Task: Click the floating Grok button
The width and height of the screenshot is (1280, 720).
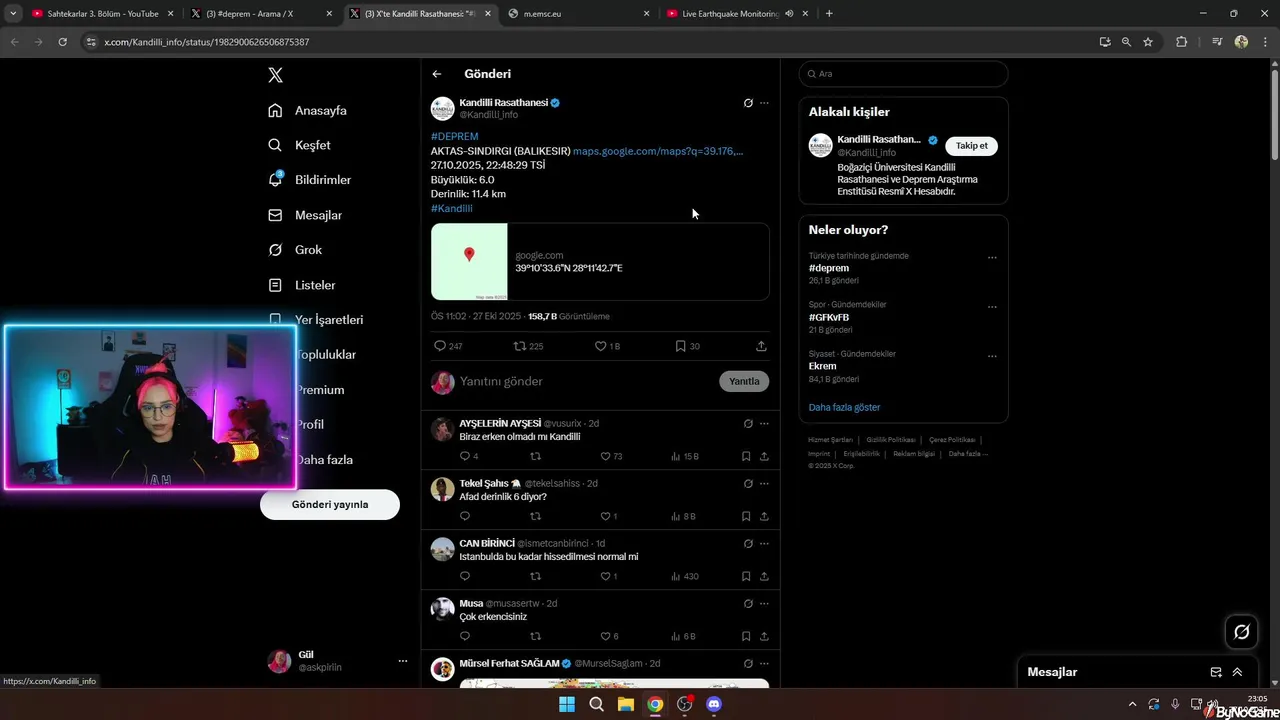Action: [1241, 631]
